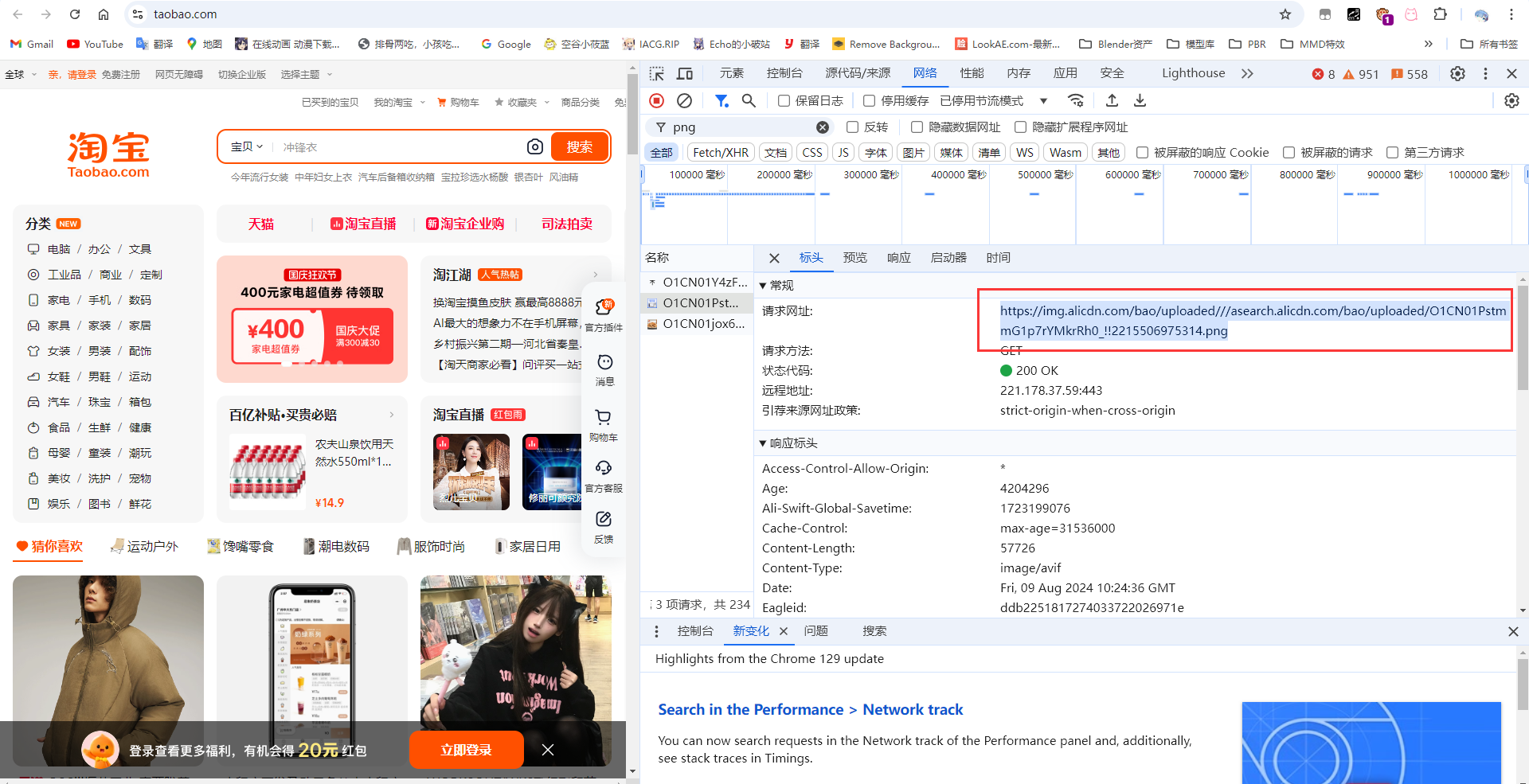Click the 立即登录 login button
The height and width of the screenshot is (784, 1529).
tap(467, 750)
